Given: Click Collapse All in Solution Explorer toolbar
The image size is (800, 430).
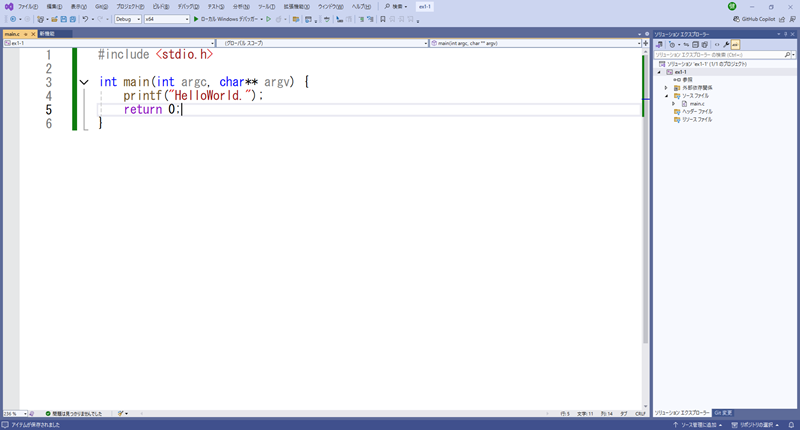Looking at the screenshot, I should [x=694, y=45].
